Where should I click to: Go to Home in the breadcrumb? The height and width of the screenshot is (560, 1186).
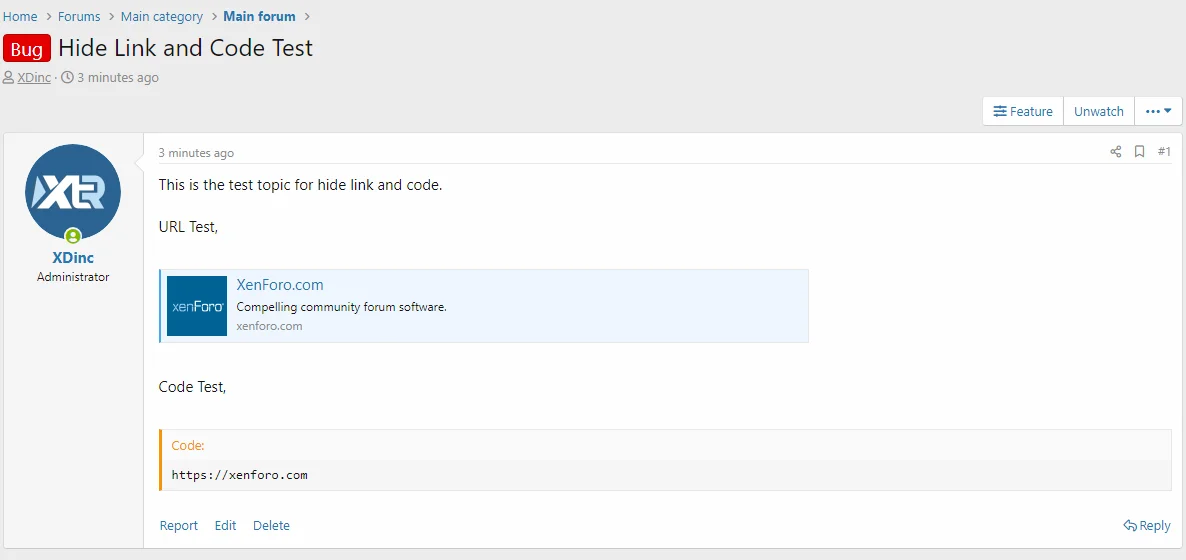coord(20,17)
